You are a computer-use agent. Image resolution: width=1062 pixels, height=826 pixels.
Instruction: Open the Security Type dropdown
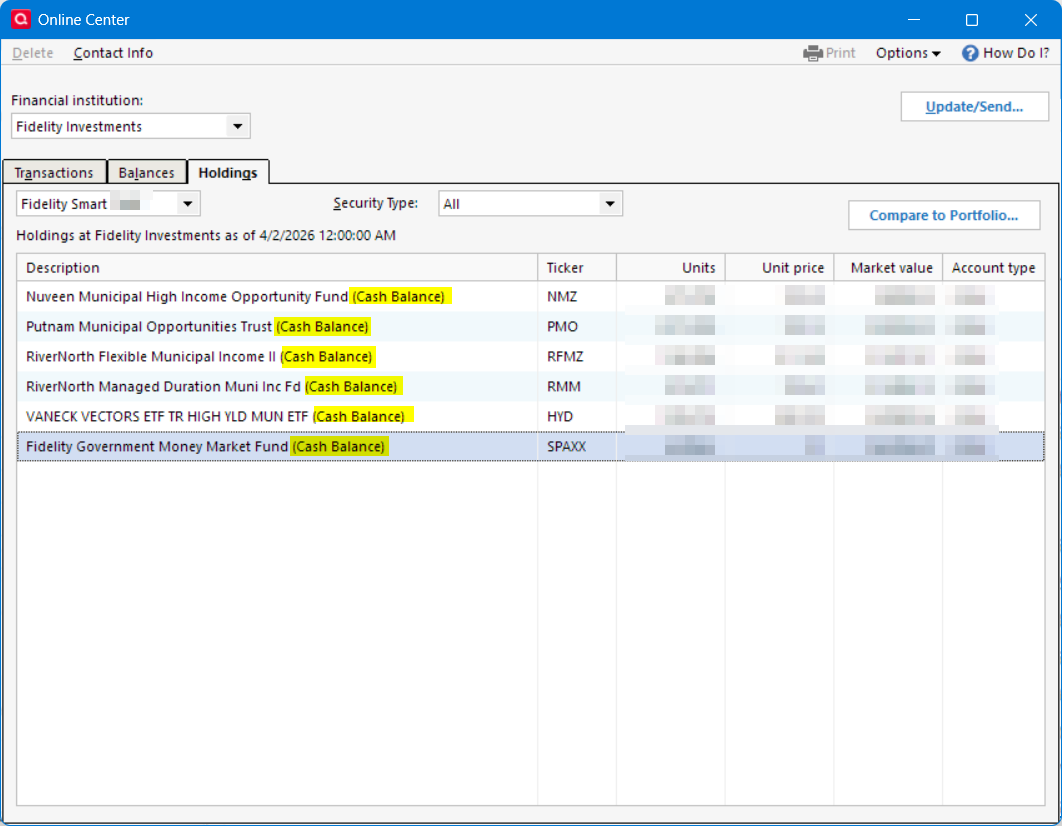pyautogui.click(x=609, y=204)
